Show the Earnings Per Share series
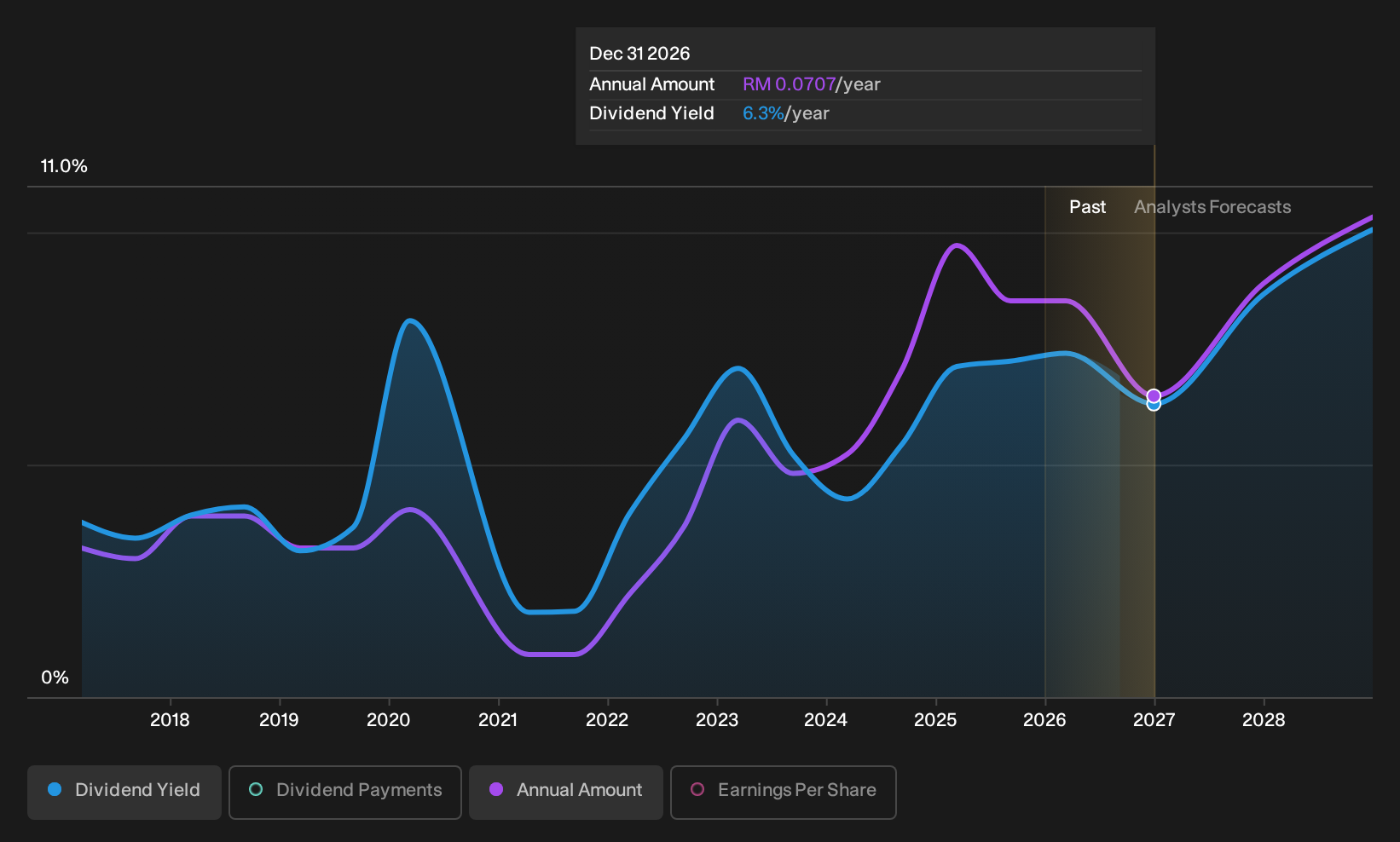 [x=784, y=793]
